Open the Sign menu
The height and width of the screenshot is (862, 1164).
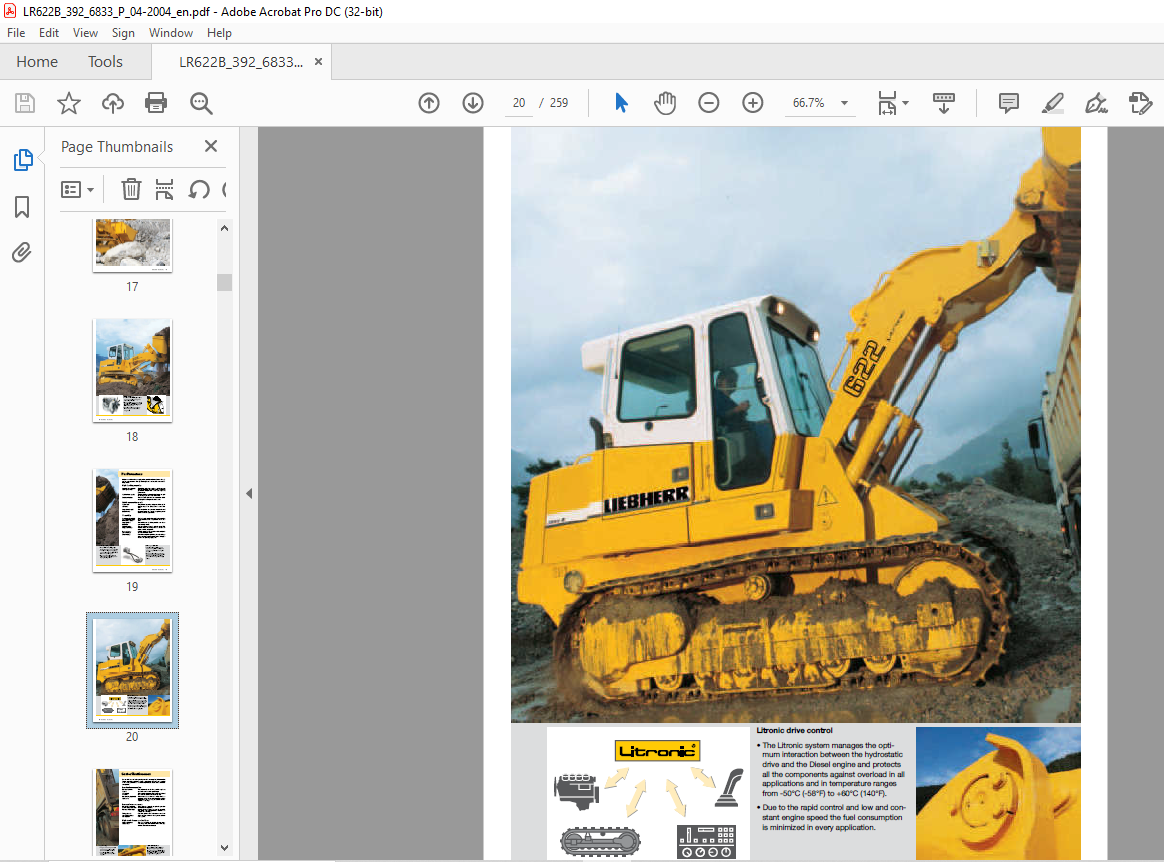[x=123, y=33]
